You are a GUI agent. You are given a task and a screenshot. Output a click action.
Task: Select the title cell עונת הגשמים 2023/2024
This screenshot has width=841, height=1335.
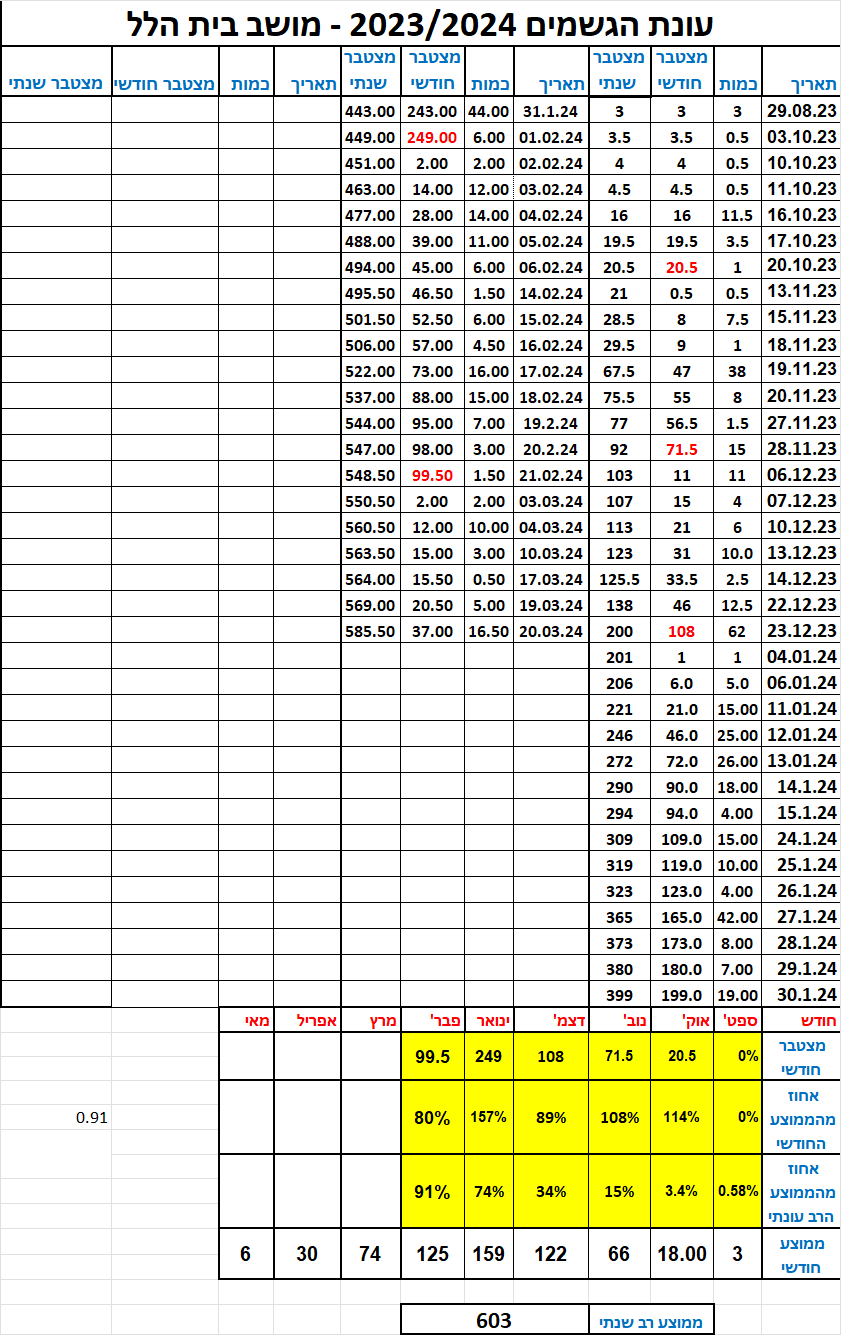pos(420,22)
